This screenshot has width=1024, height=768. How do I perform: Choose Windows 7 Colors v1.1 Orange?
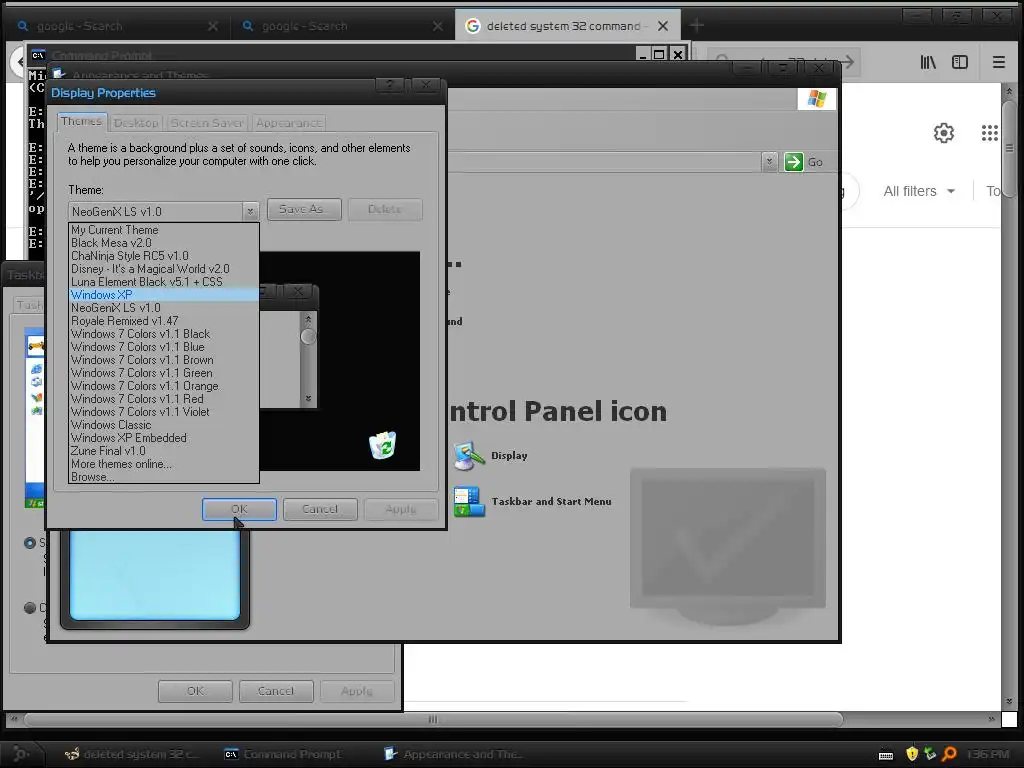pyautogui.click(x=163, y=386)
